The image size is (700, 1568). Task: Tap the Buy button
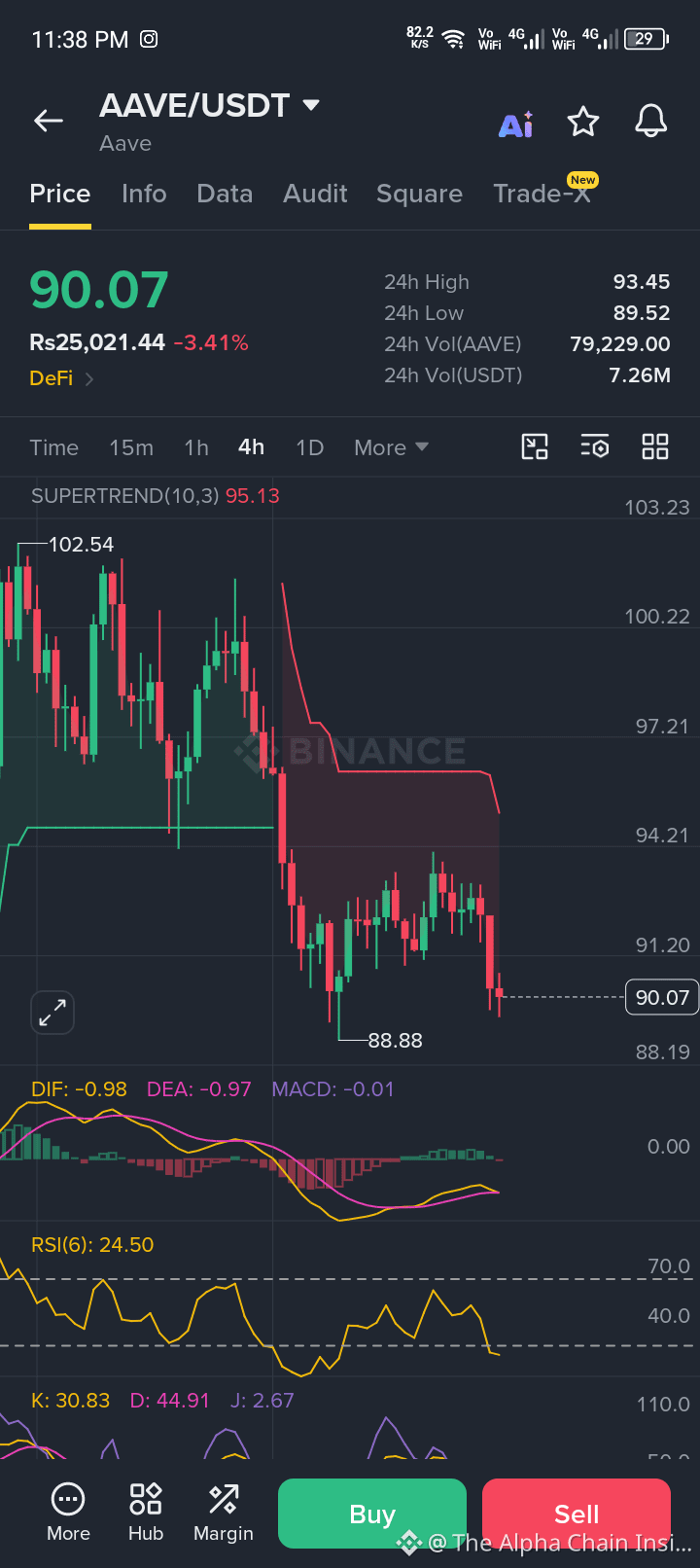click(x=372, y=1514)
